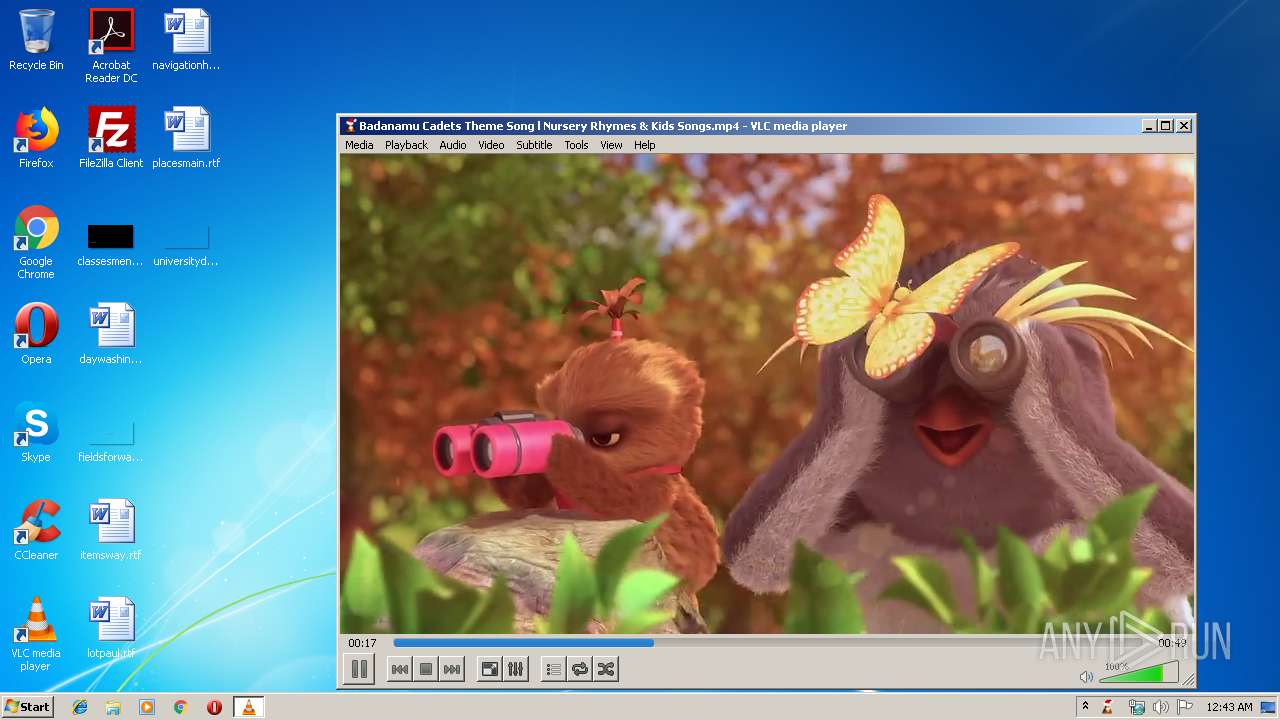Click the VLC cone tray icon

[1108, 707]
